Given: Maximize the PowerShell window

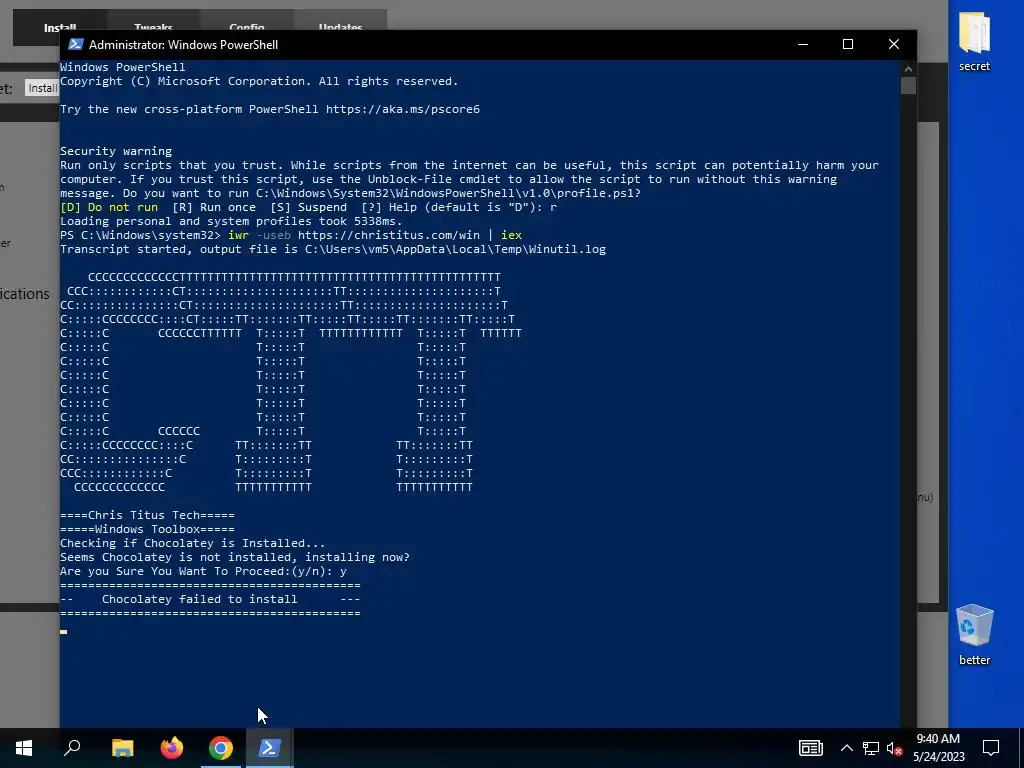Looking at the screenshot, I should [x=848, y=44].
